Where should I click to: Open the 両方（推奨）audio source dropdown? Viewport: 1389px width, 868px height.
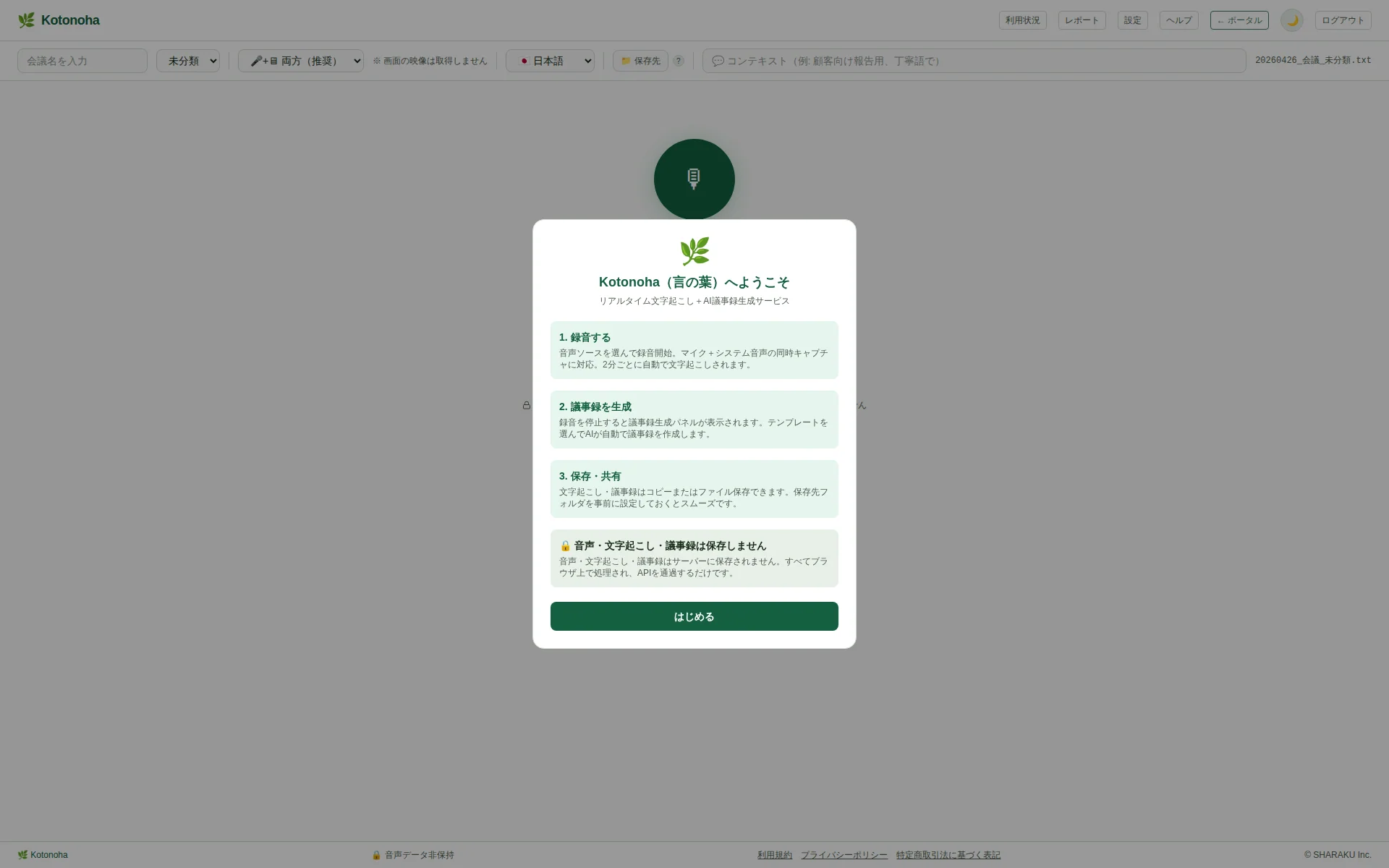pyautogui.click(x=301, y=61)
